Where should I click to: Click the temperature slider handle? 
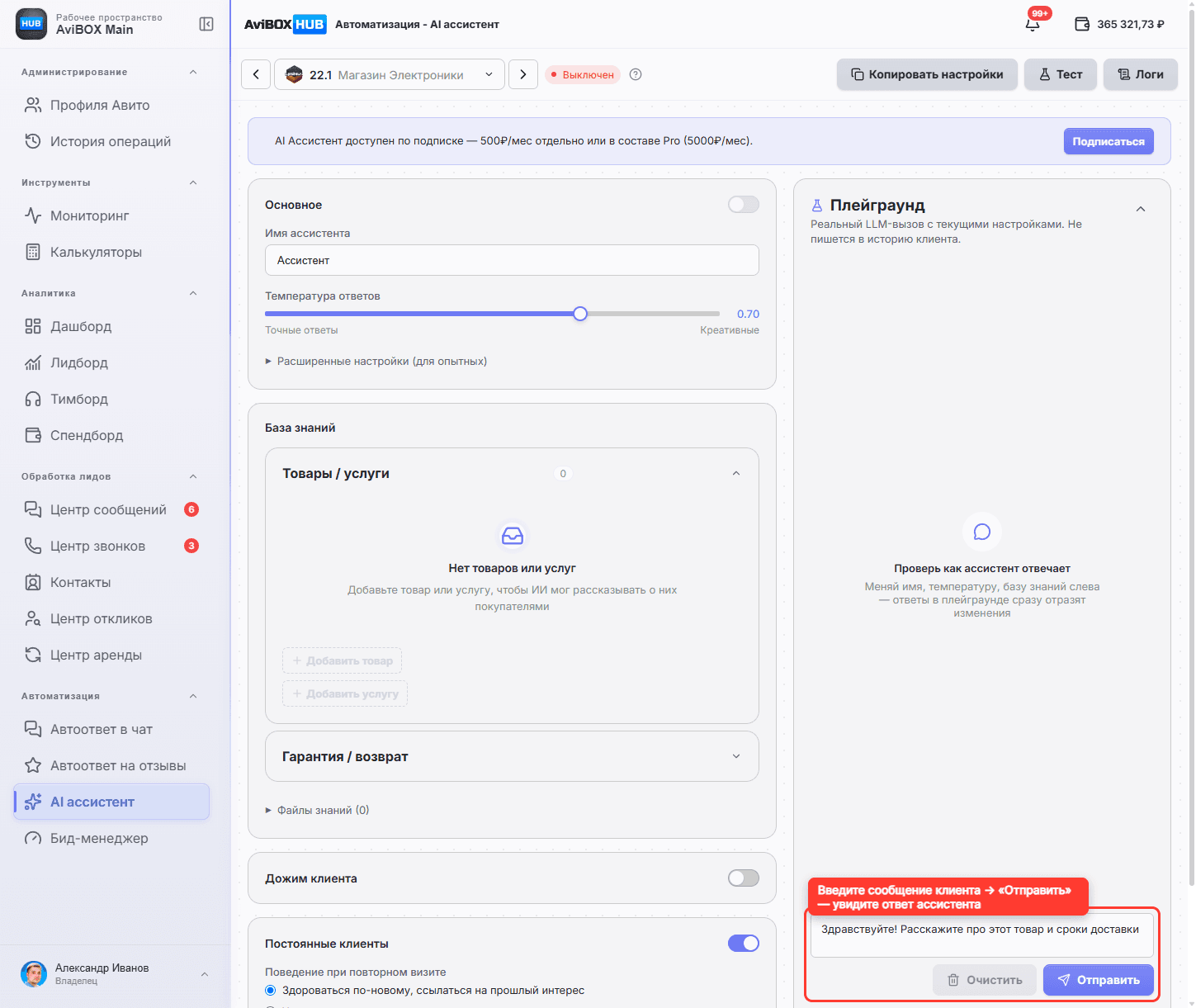(x=580, y=314)
